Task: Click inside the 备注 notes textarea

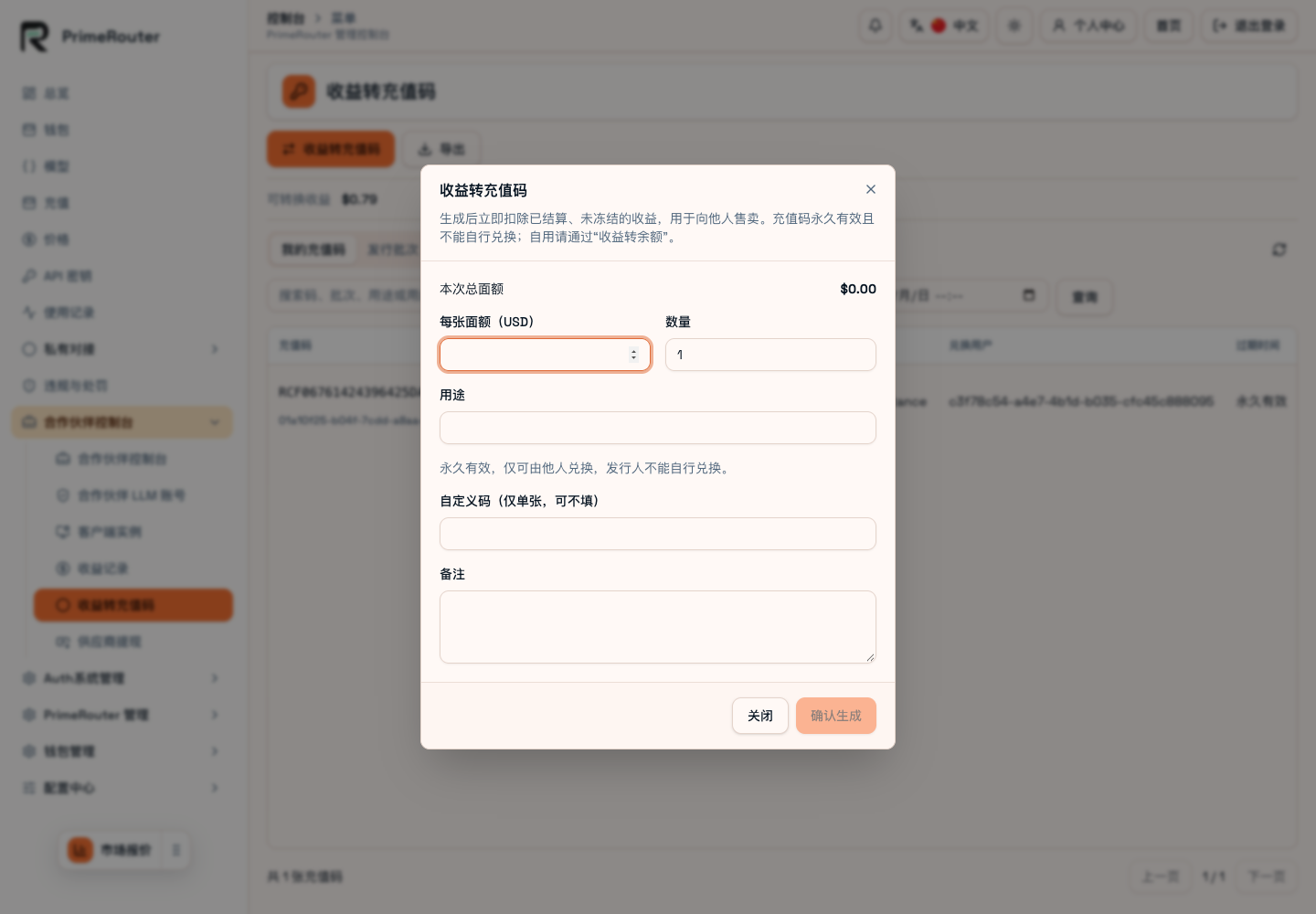Action: coord(658,627)
